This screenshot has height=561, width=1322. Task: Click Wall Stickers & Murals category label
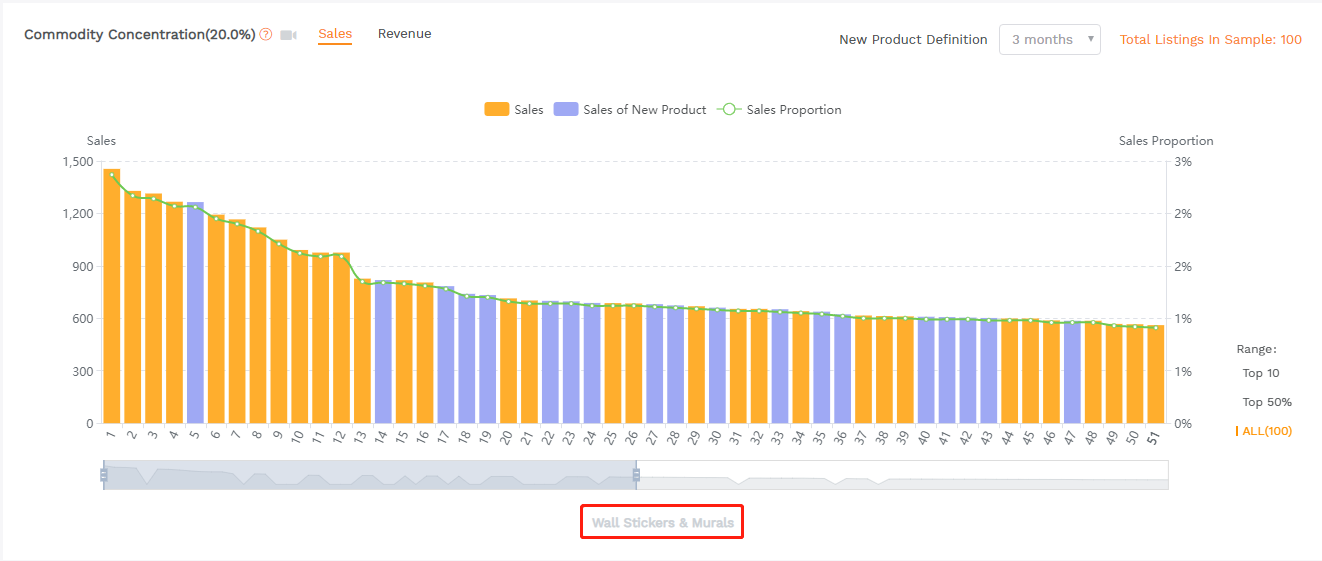tap(662, 523)
